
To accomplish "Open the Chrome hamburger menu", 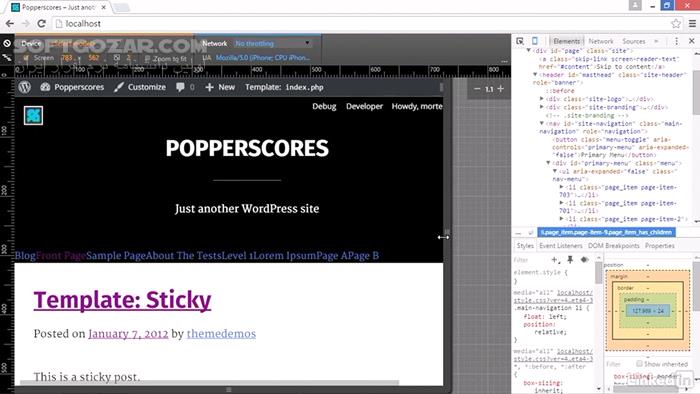I will [x=692, y=24].
